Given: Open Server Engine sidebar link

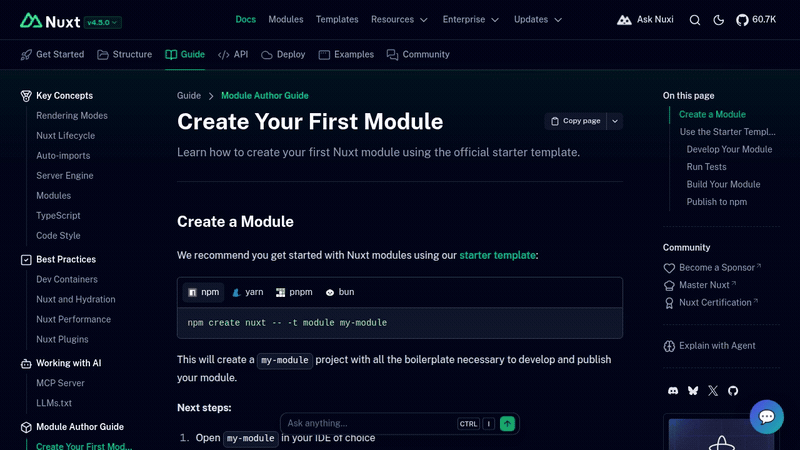Looking at the screenshot, I should (x=65, y=176).
